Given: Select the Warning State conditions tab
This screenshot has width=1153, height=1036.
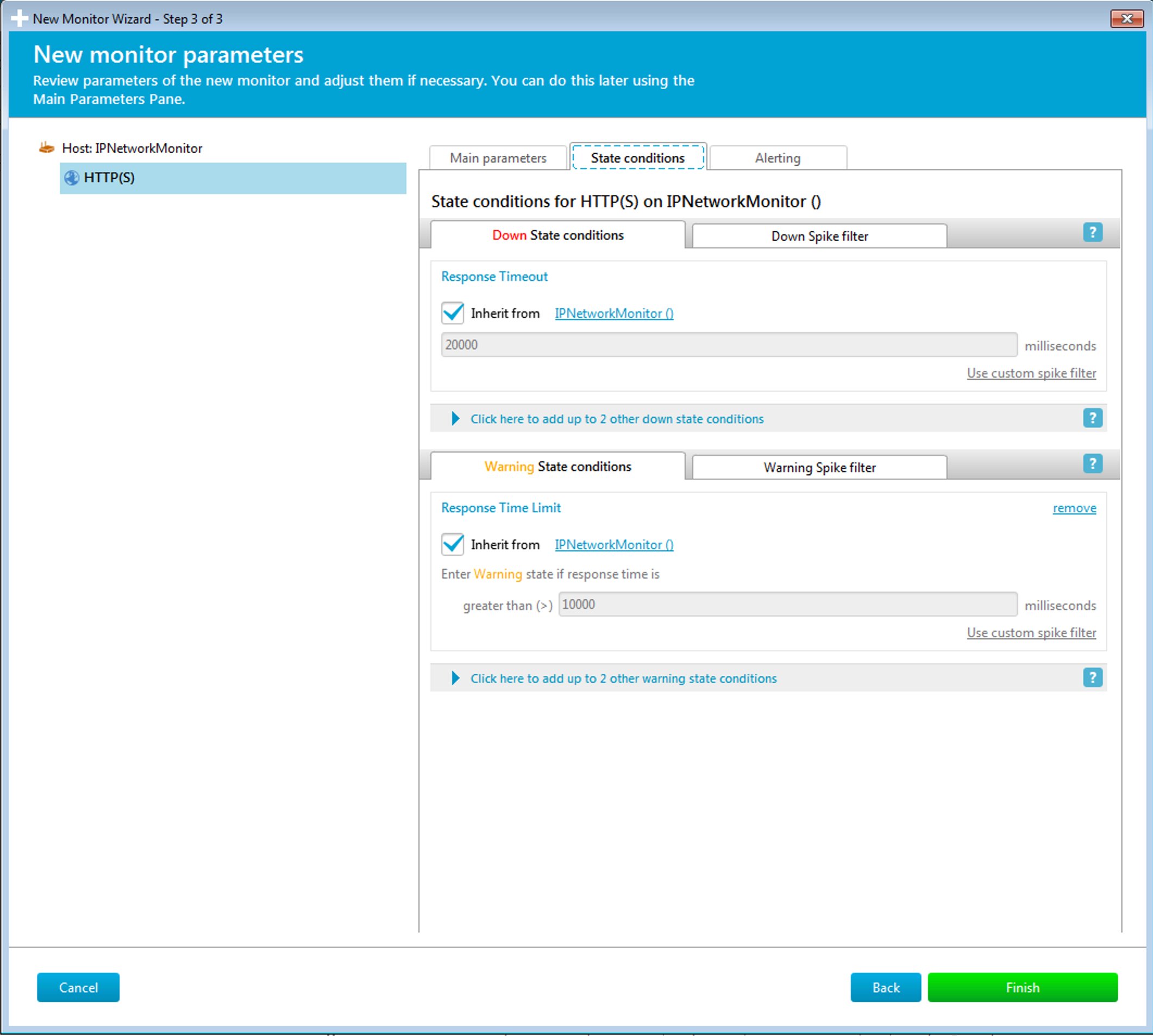Looking at the screenshot, I should (558, 467).
